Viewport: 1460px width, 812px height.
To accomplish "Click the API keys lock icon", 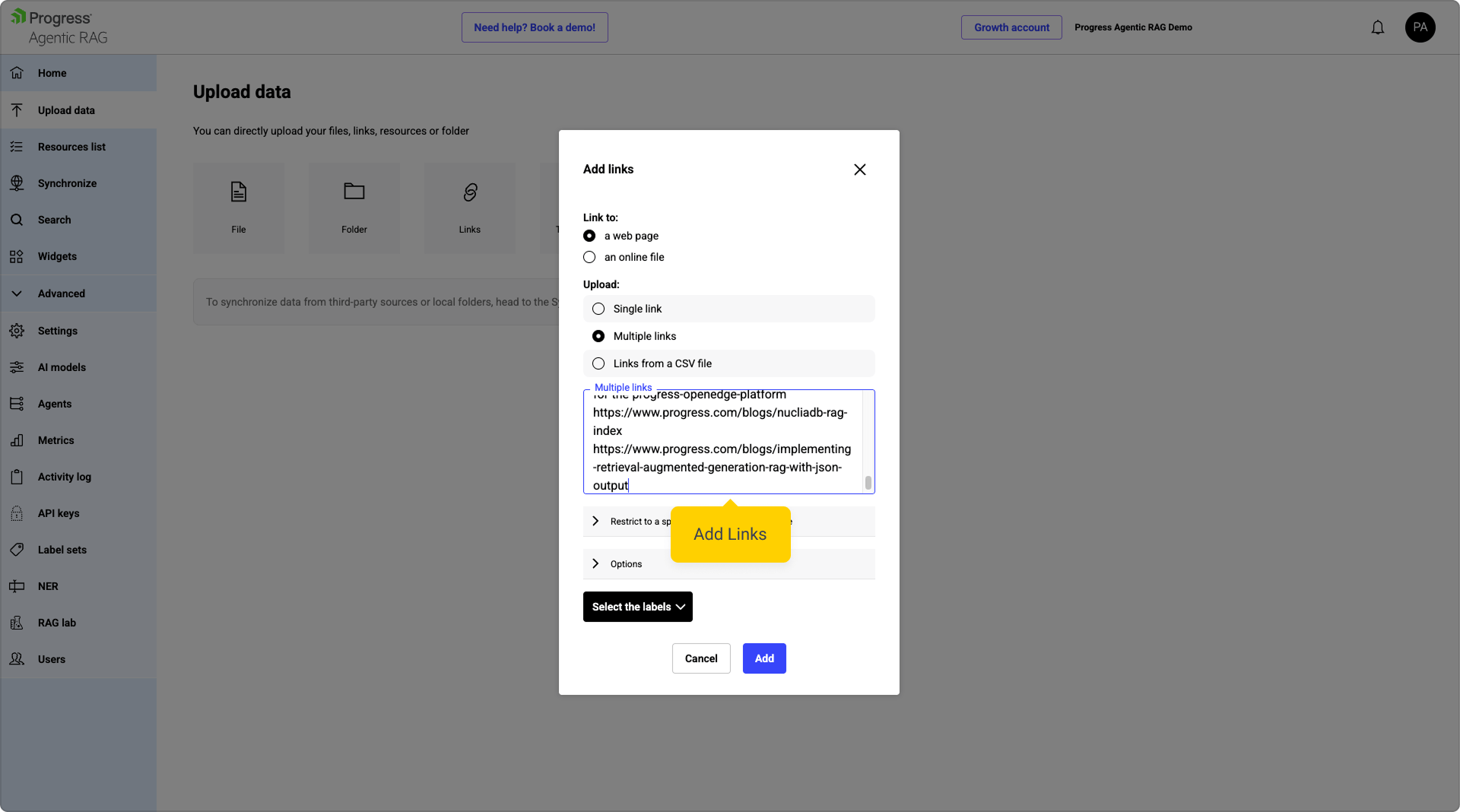I will [x=17, y=513].
